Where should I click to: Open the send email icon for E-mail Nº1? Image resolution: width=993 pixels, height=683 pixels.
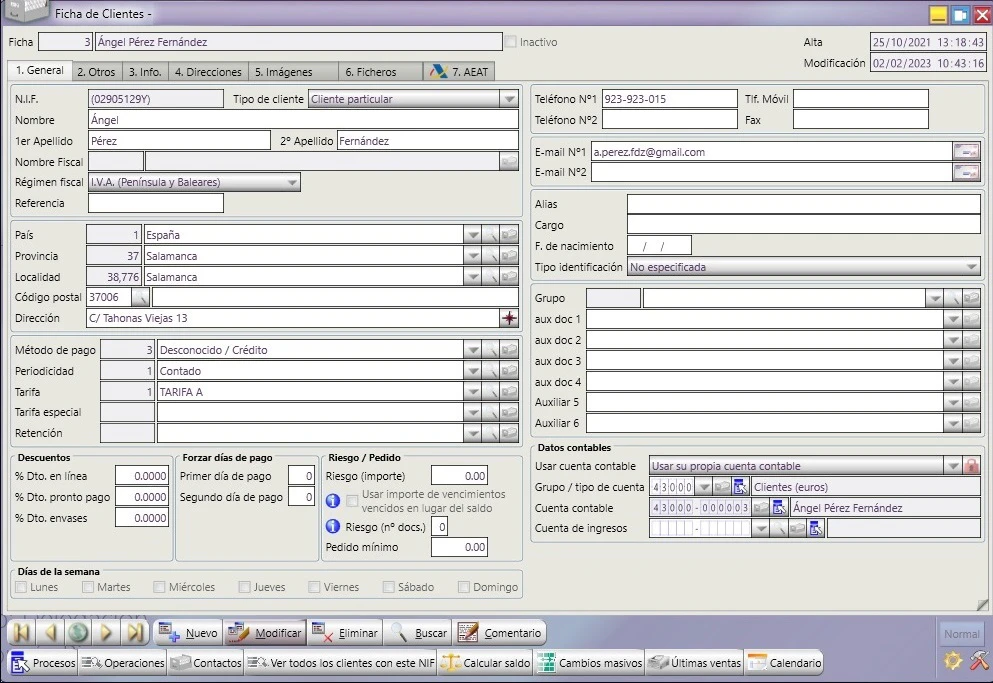pos(966,151)
